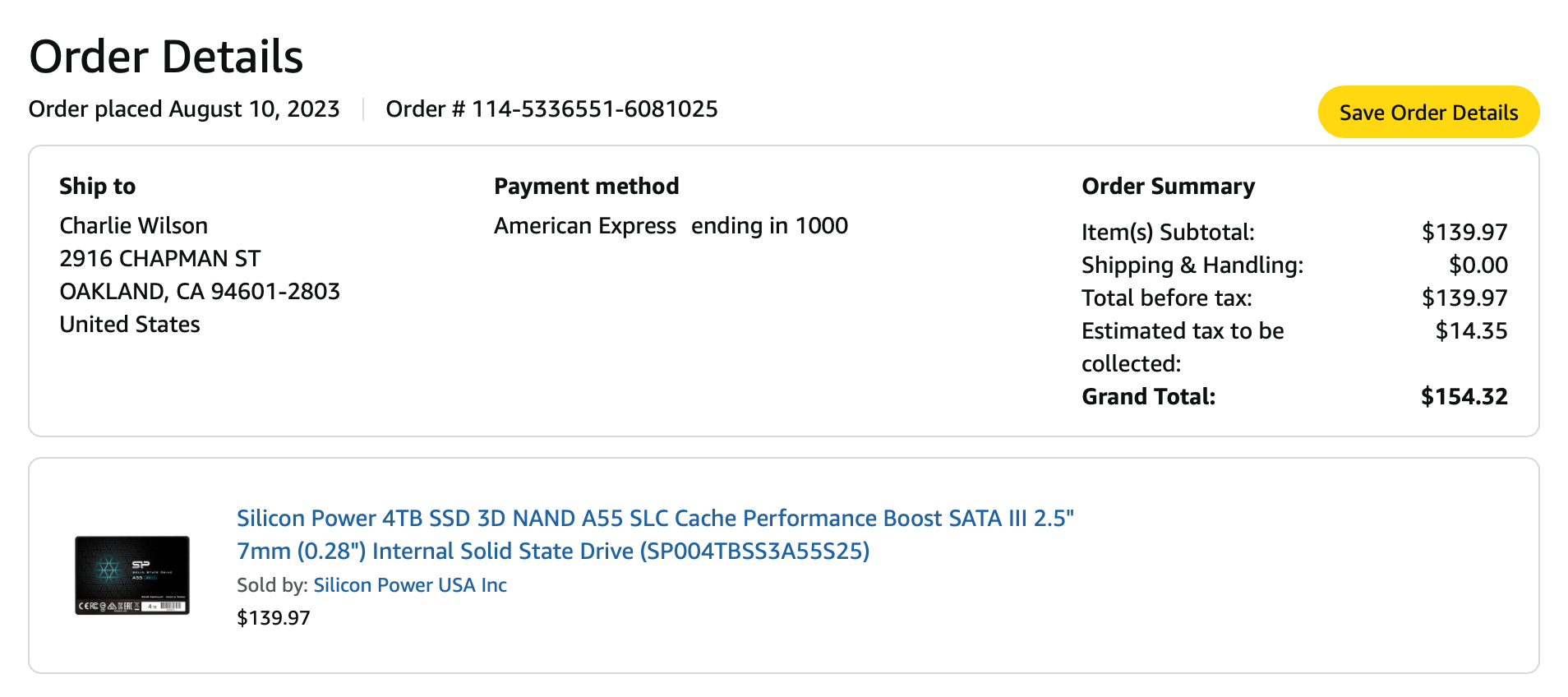Click the $139.97 price under the product
The image size is (1568, 697).
pyautogui.click(x=273, y=618)
